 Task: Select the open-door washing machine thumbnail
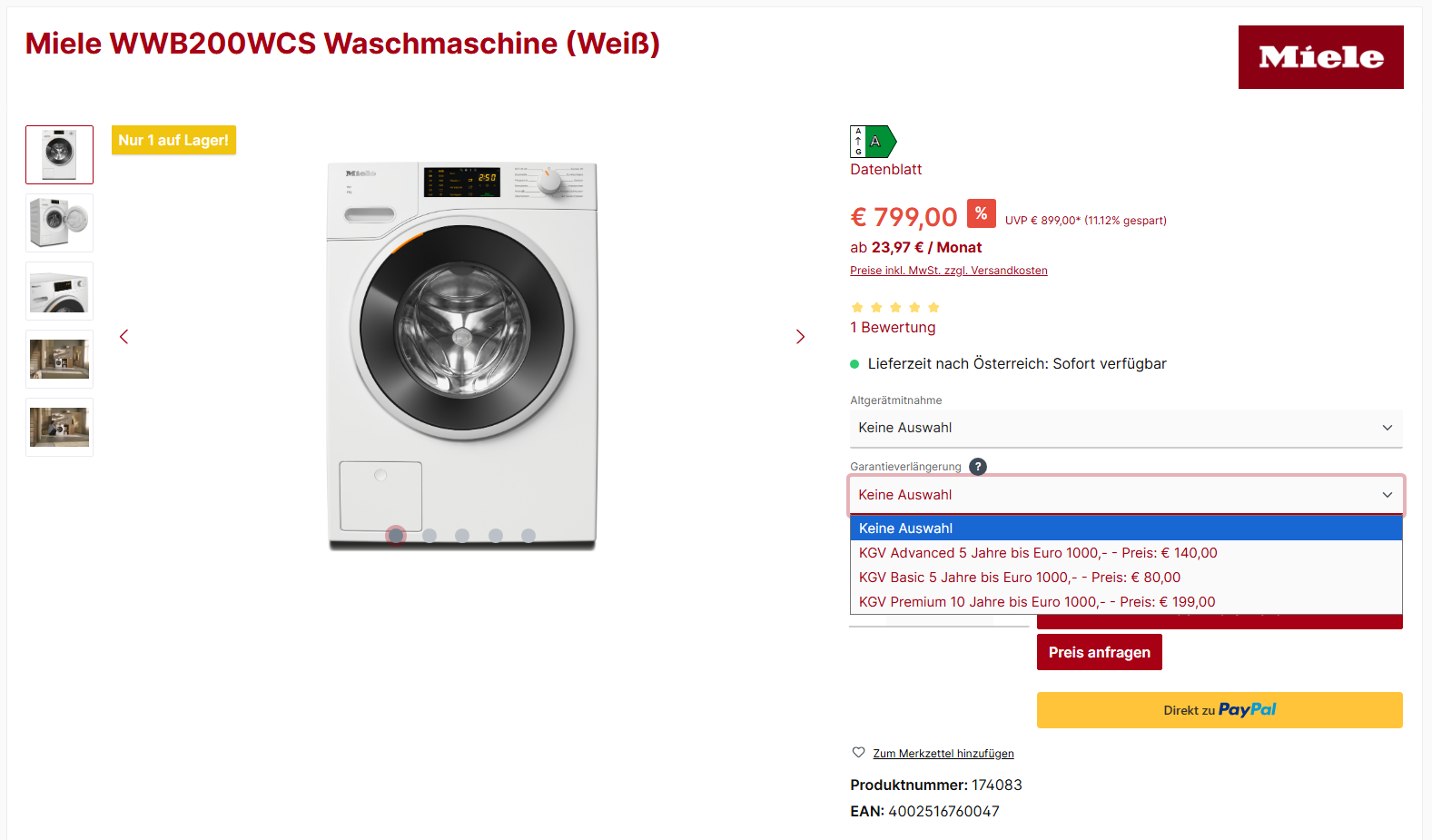click(x=59, y=222)
